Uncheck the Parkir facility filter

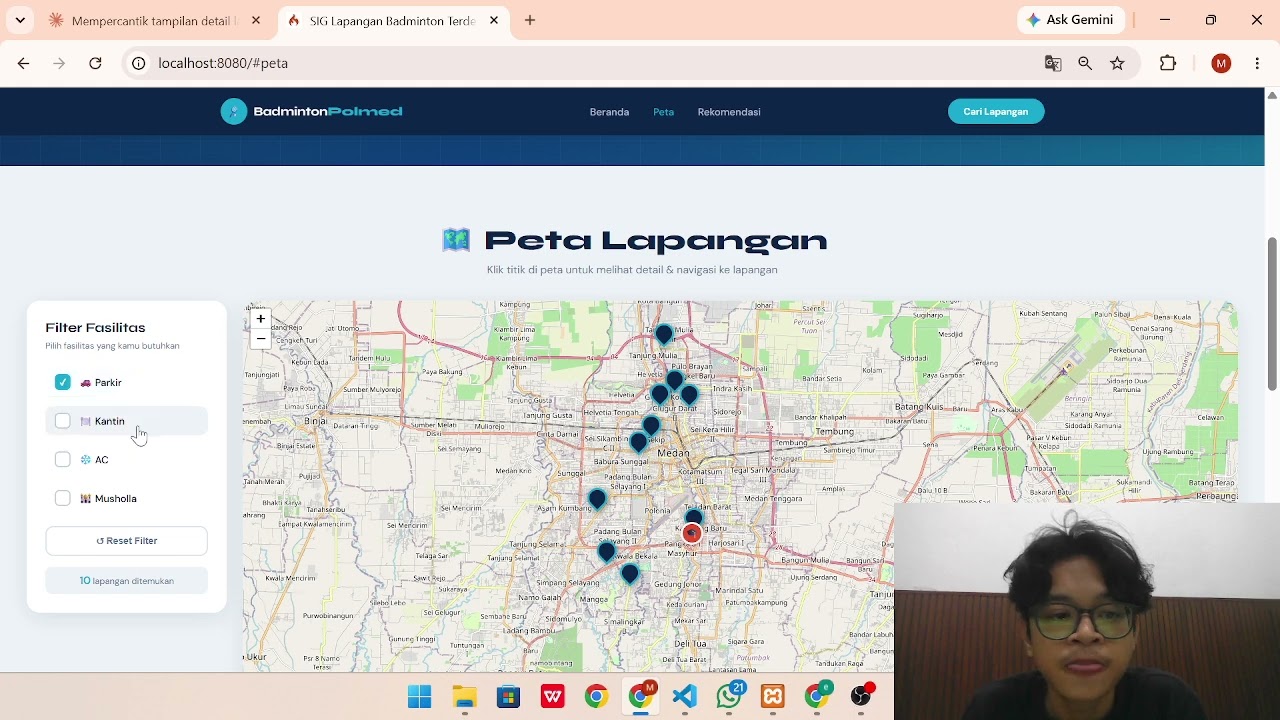(63, 382)
